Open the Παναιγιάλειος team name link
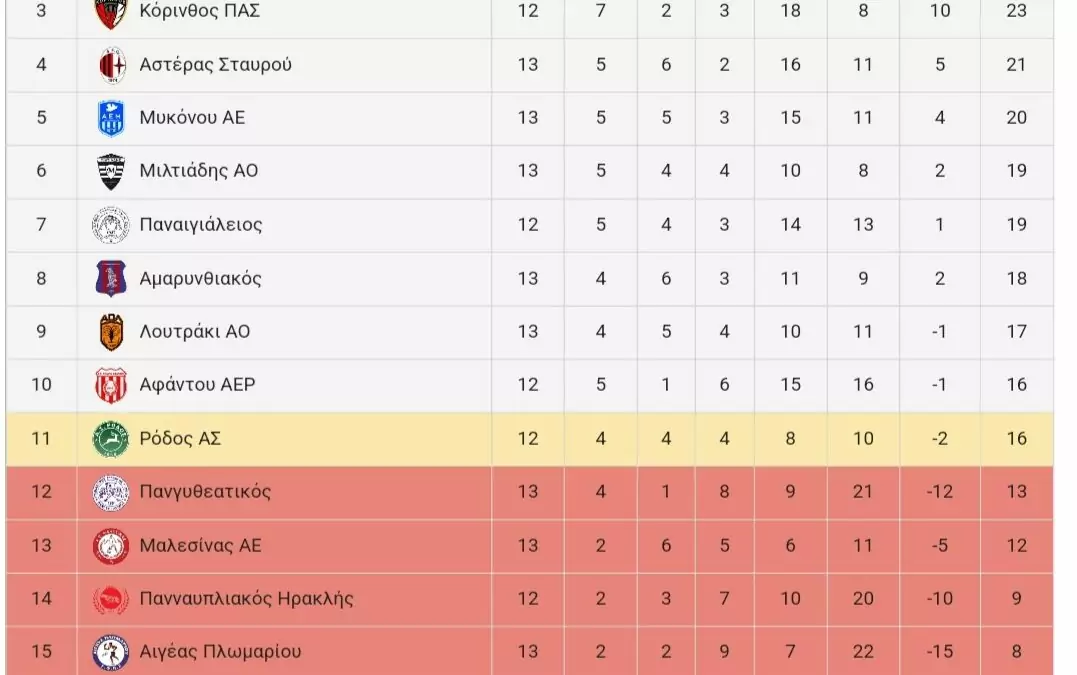Image resolution: width=1077 pixels, height=675 pixels. click(201, 224)
